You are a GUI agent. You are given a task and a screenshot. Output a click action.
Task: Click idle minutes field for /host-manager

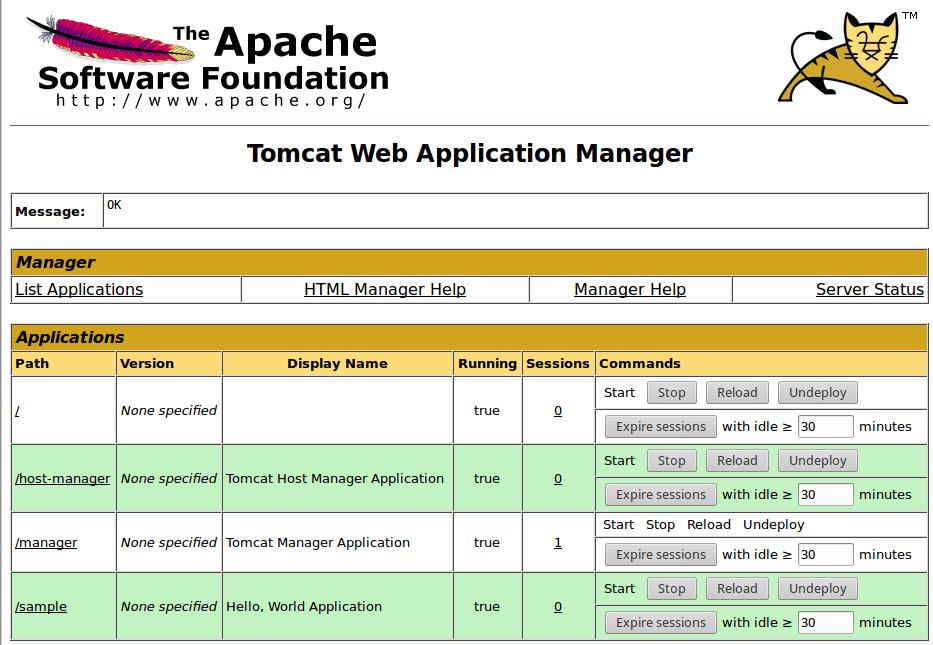[825, 495]
